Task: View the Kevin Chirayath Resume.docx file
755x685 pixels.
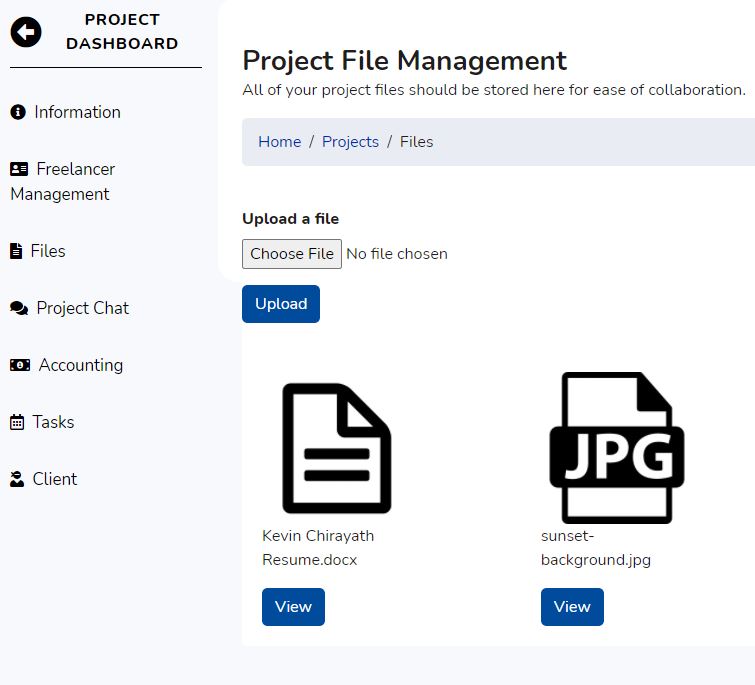Action: (x=293, y=607)
